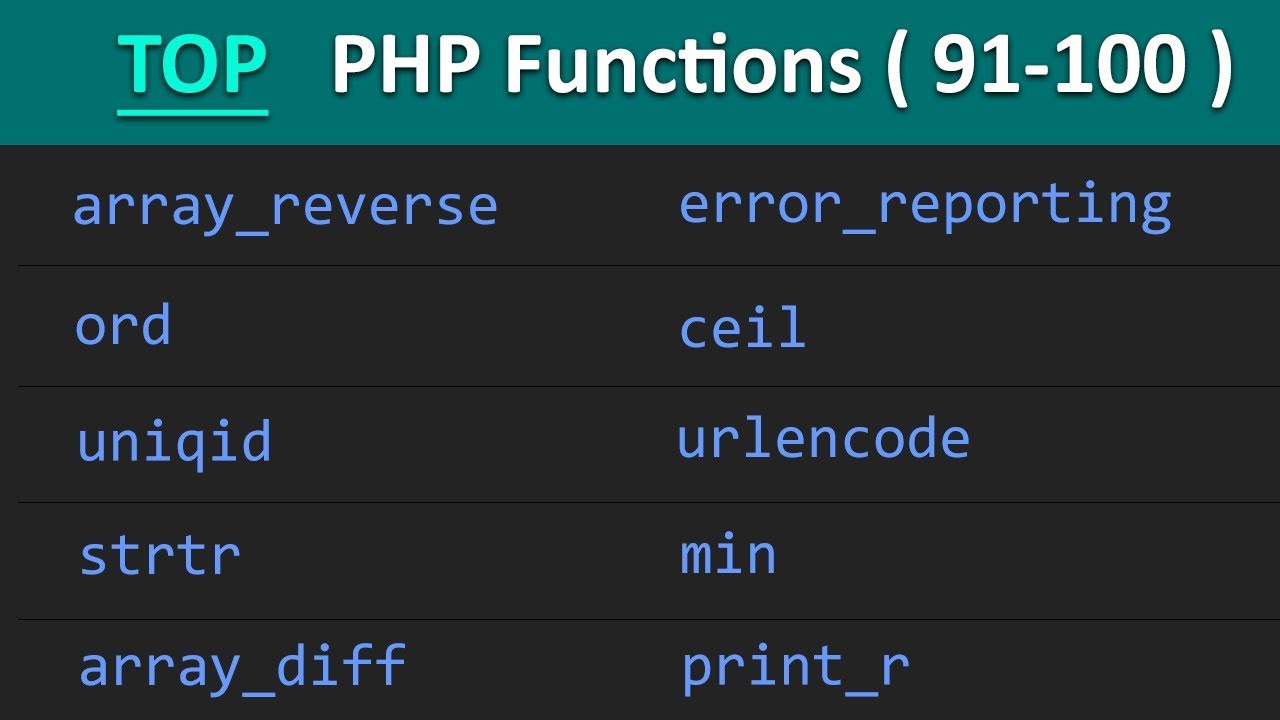
Task: Click the underline beneath the TOP word
Action: pyautogui.click(x=193, y=111)
